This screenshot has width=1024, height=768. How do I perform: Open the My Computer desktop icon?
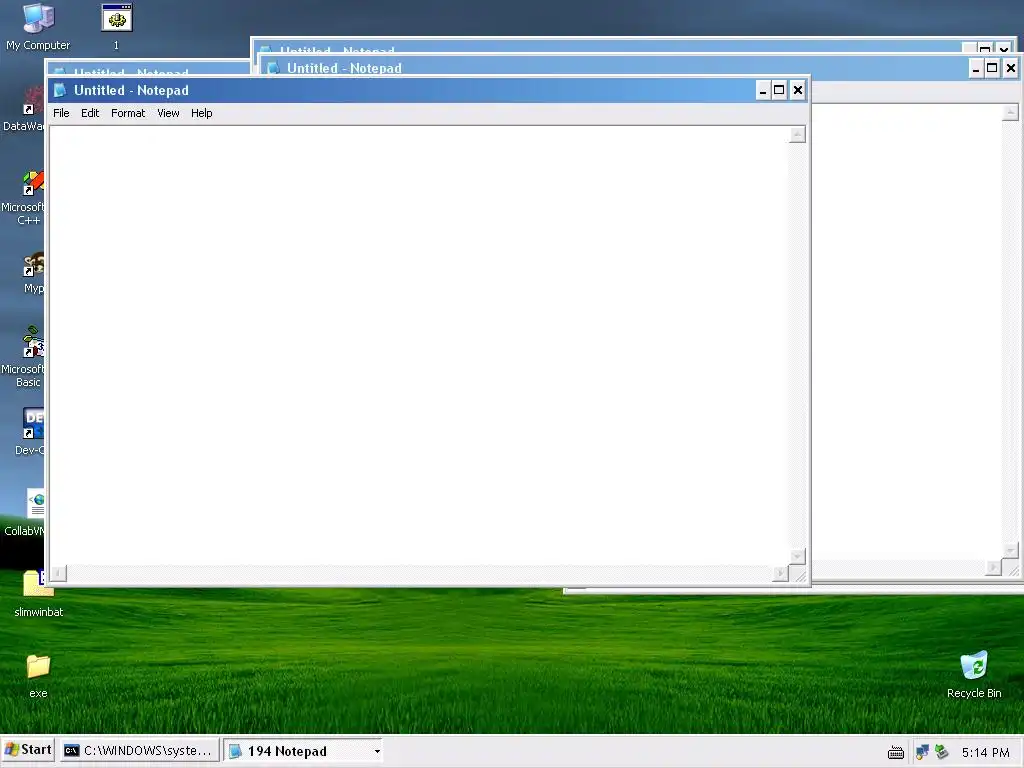click(x=38, y=27)
